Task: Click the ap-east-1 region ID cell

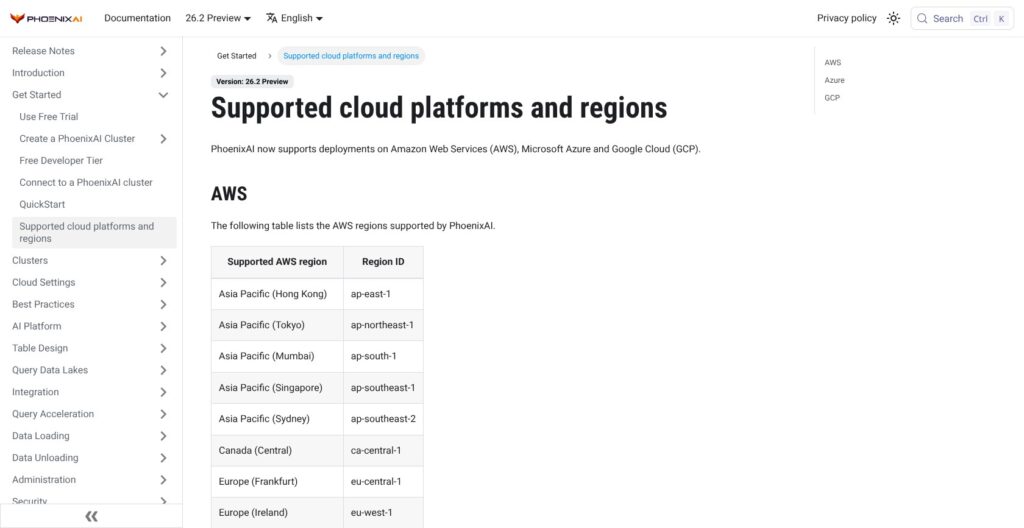Action: [x=383, y=294]
